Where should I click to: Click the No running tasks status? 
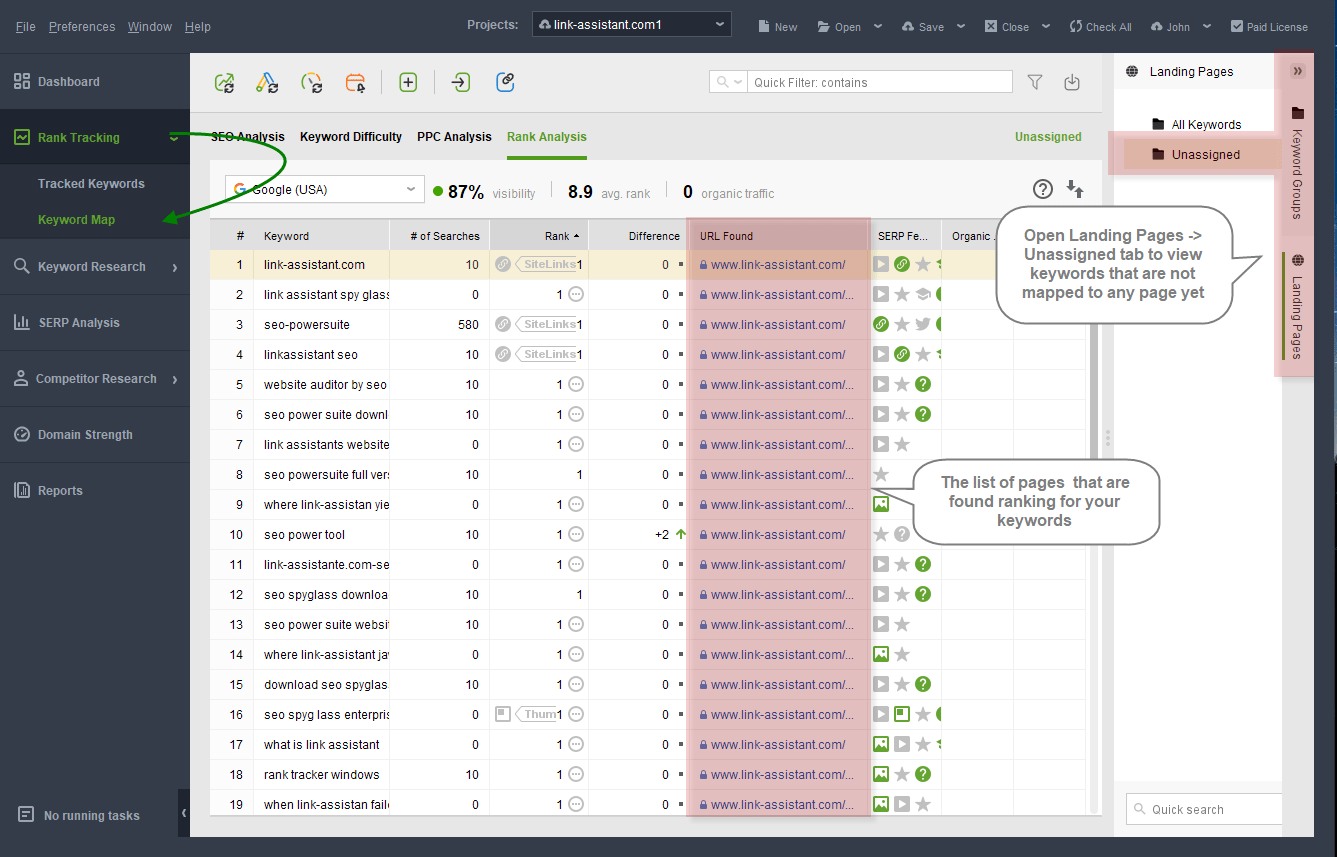click(80, 816)
